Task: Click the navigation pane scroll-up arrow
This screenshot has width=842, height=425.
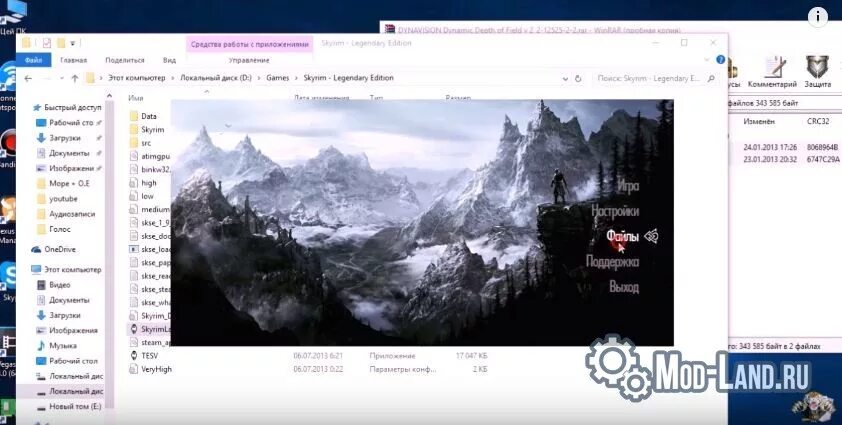Action: pos(110,96)
